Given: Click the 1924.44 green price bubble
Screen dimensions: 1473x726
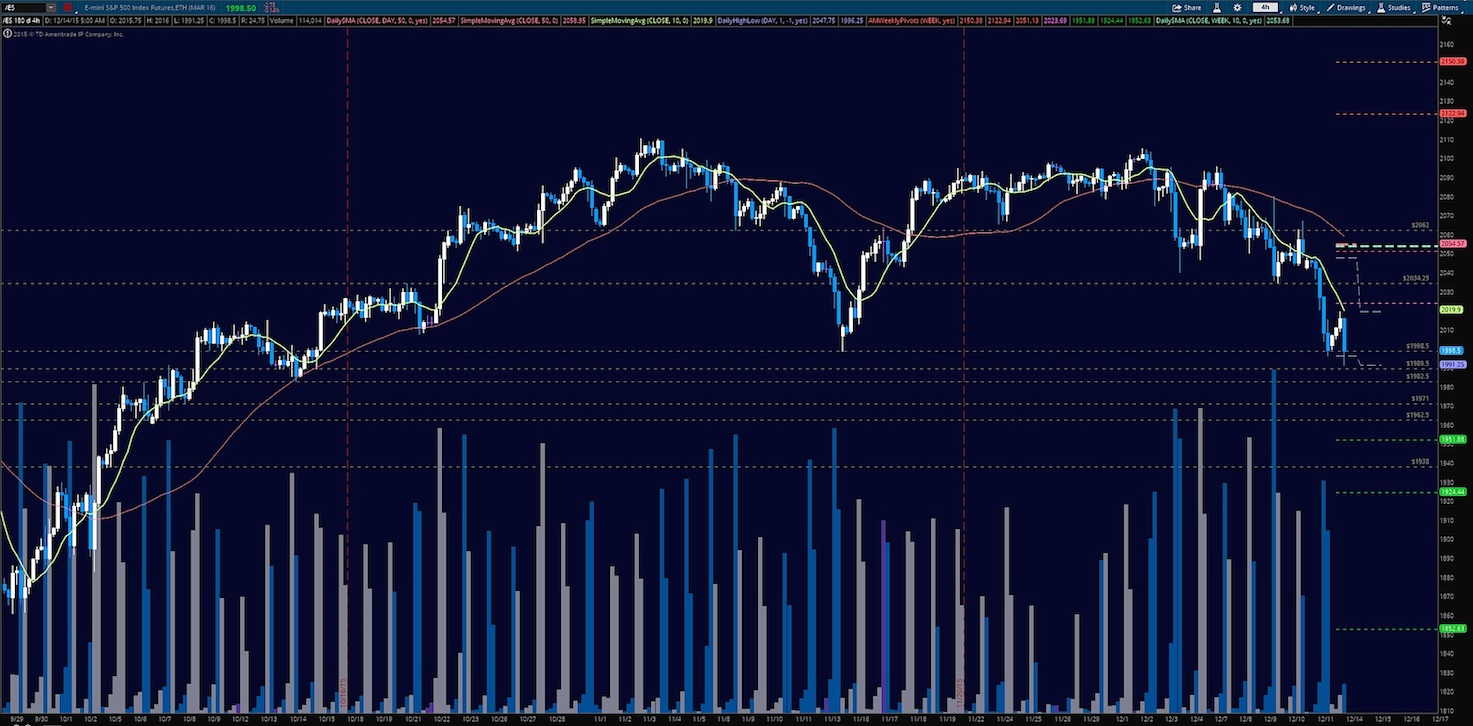Looking at the screenshot, I should click(1452, 492).
